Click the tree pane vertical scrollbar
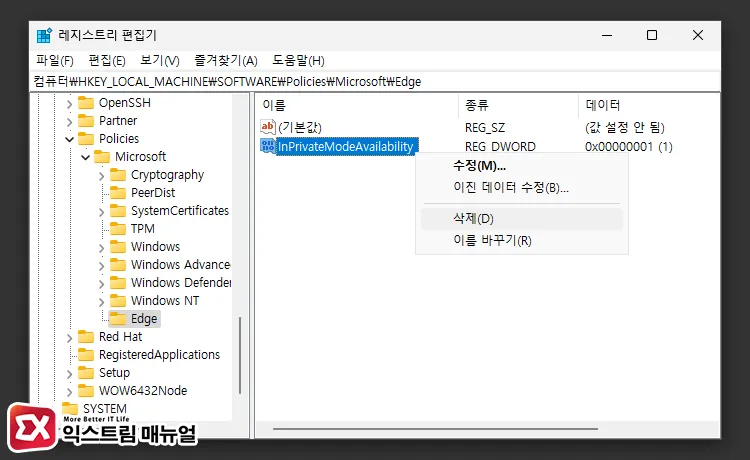This screenshot has height=460, width=750. tap(240, 355)
